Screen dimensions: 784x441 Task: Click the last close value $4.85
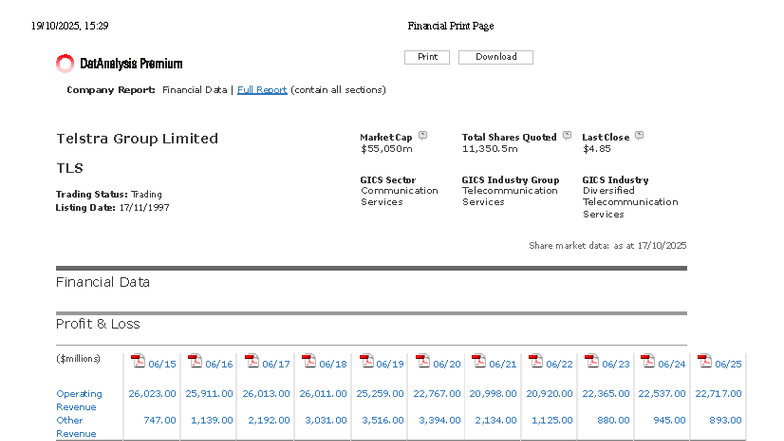(x=597, y=149)
